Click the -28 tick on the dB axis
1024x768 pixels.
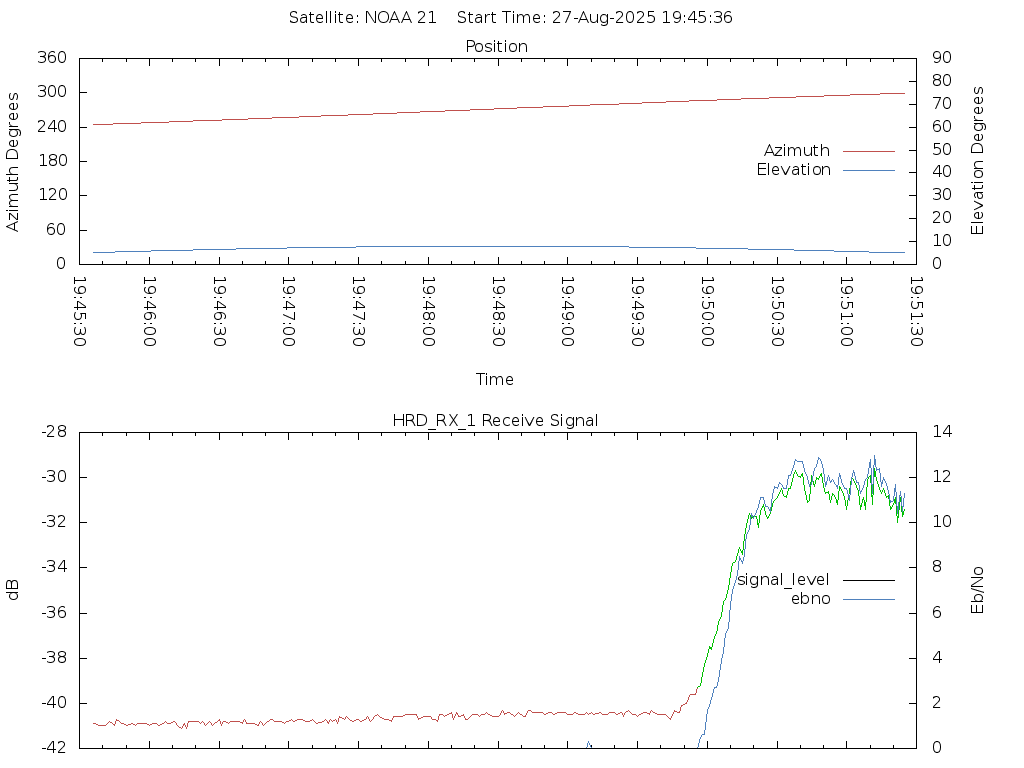[x=54, y=432]
